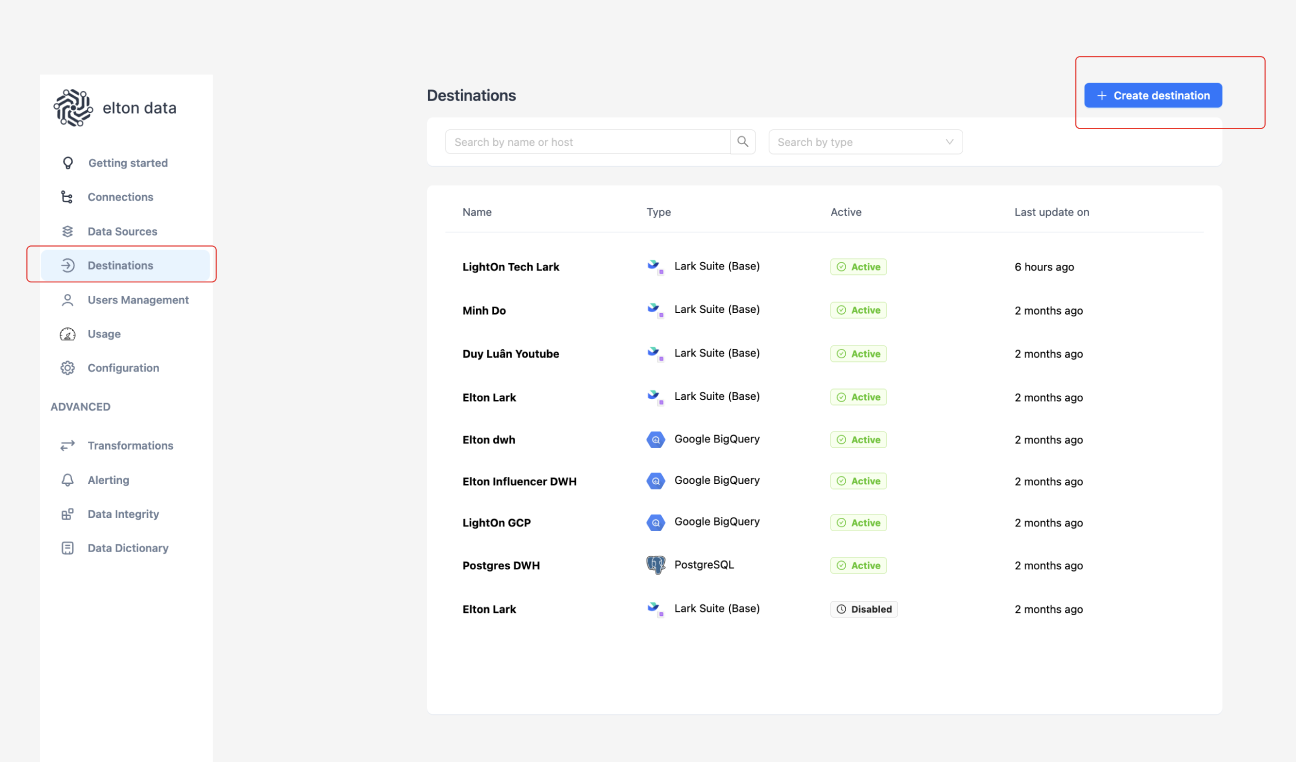Open the Minh Do destination
1296x762 pixels.
pos(484,311)
